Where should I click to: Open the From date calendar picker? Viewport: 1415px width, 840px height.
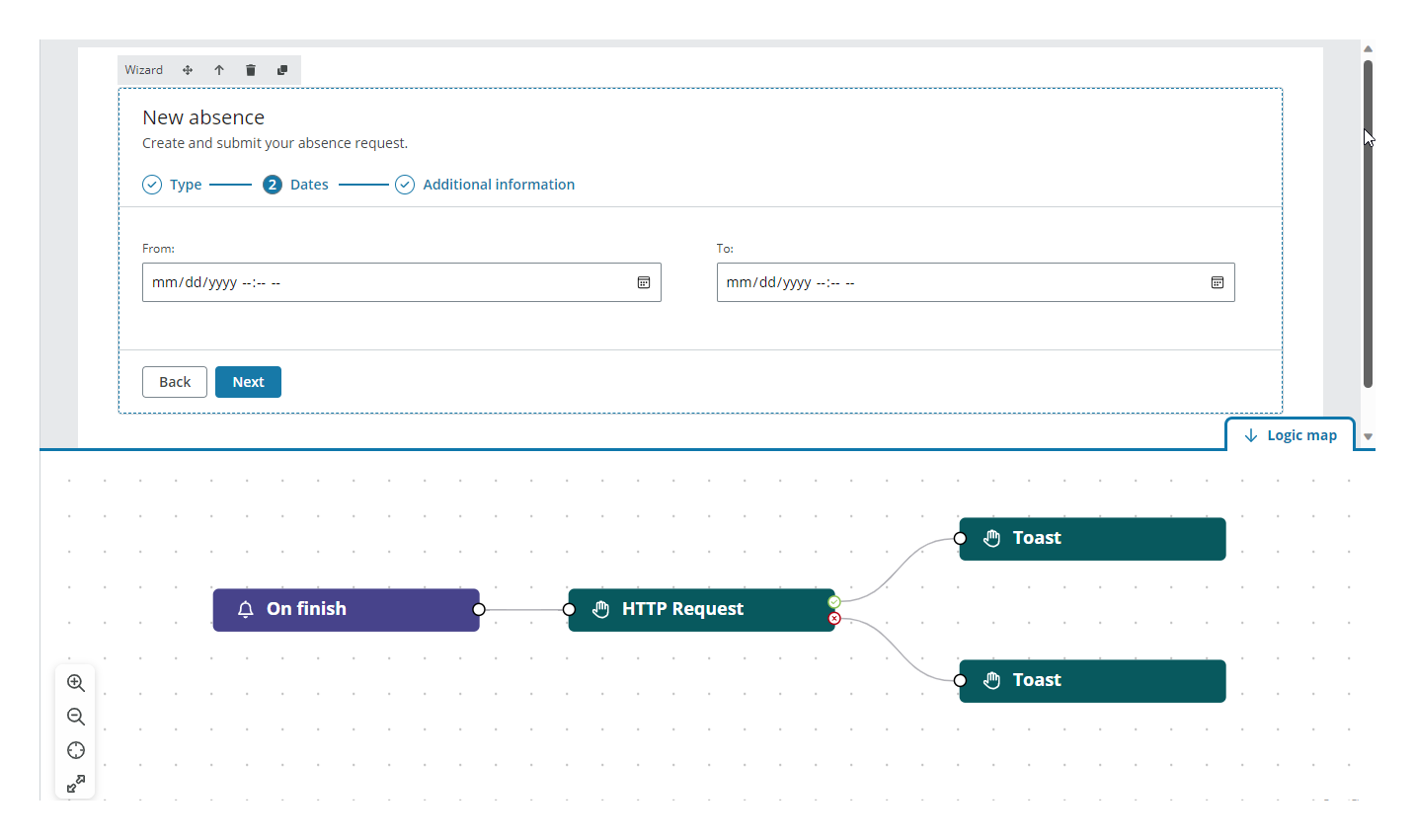click(644, 282)
